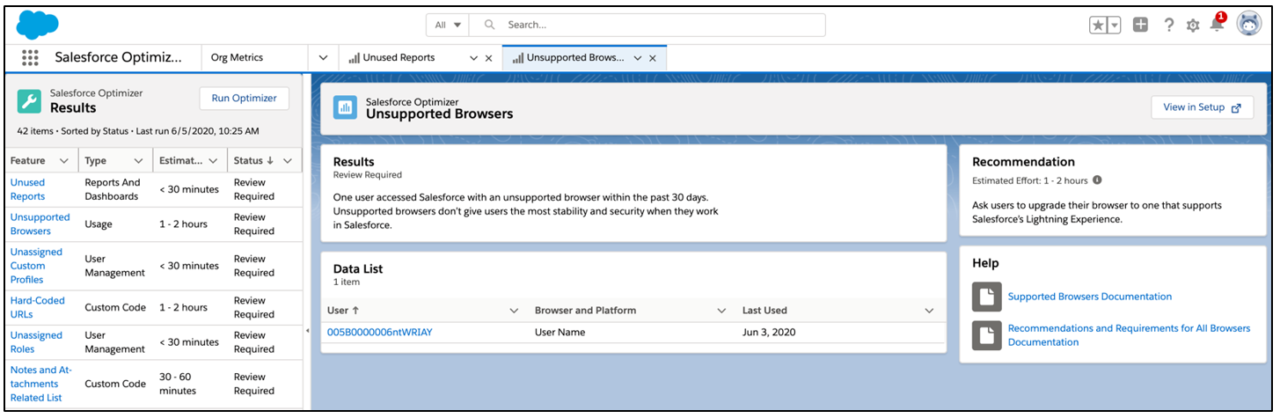Sort by the User column header
The width and height of the screenshot is (1280, 418).
click(x=343, y=311)
